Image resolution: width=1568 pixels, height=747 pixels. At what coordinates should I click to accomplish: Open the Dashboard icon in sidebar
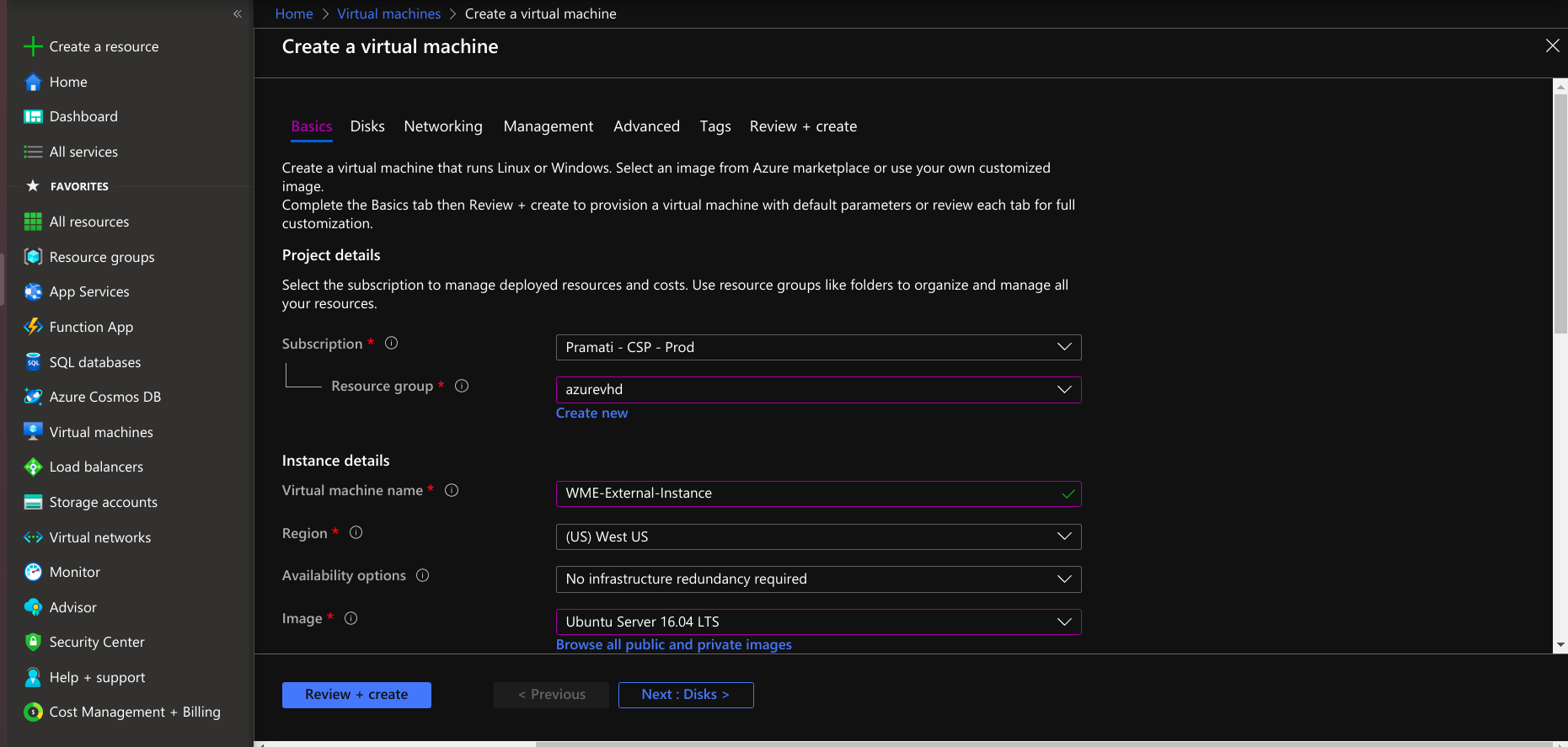coord(33,117)
